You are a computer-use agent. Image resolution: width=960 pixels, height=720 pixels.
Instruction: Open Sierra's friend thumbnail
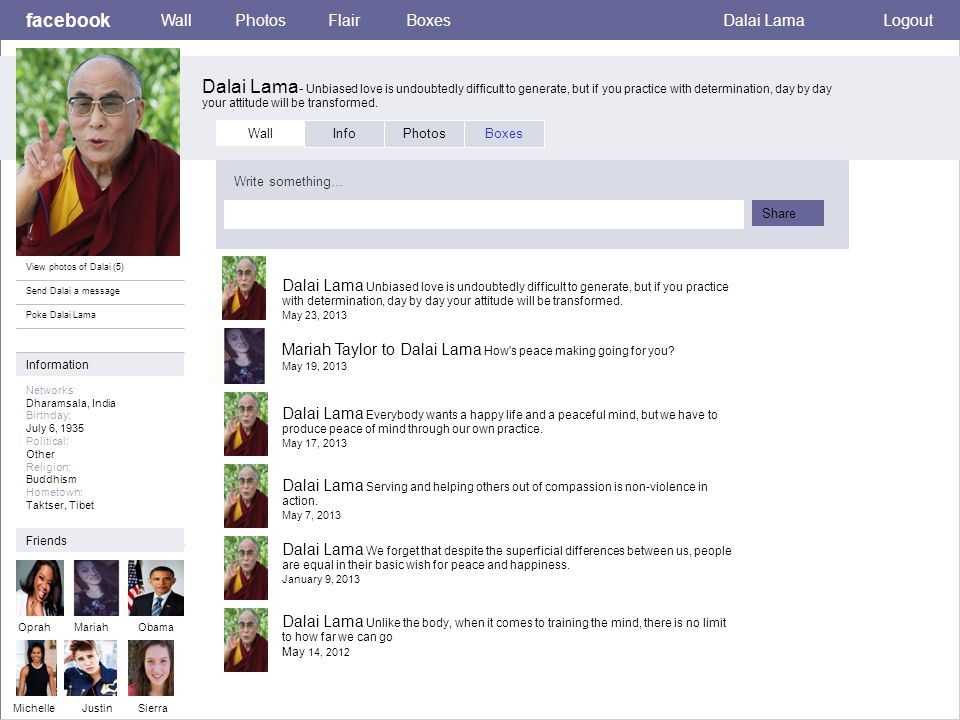coord(151,668)
